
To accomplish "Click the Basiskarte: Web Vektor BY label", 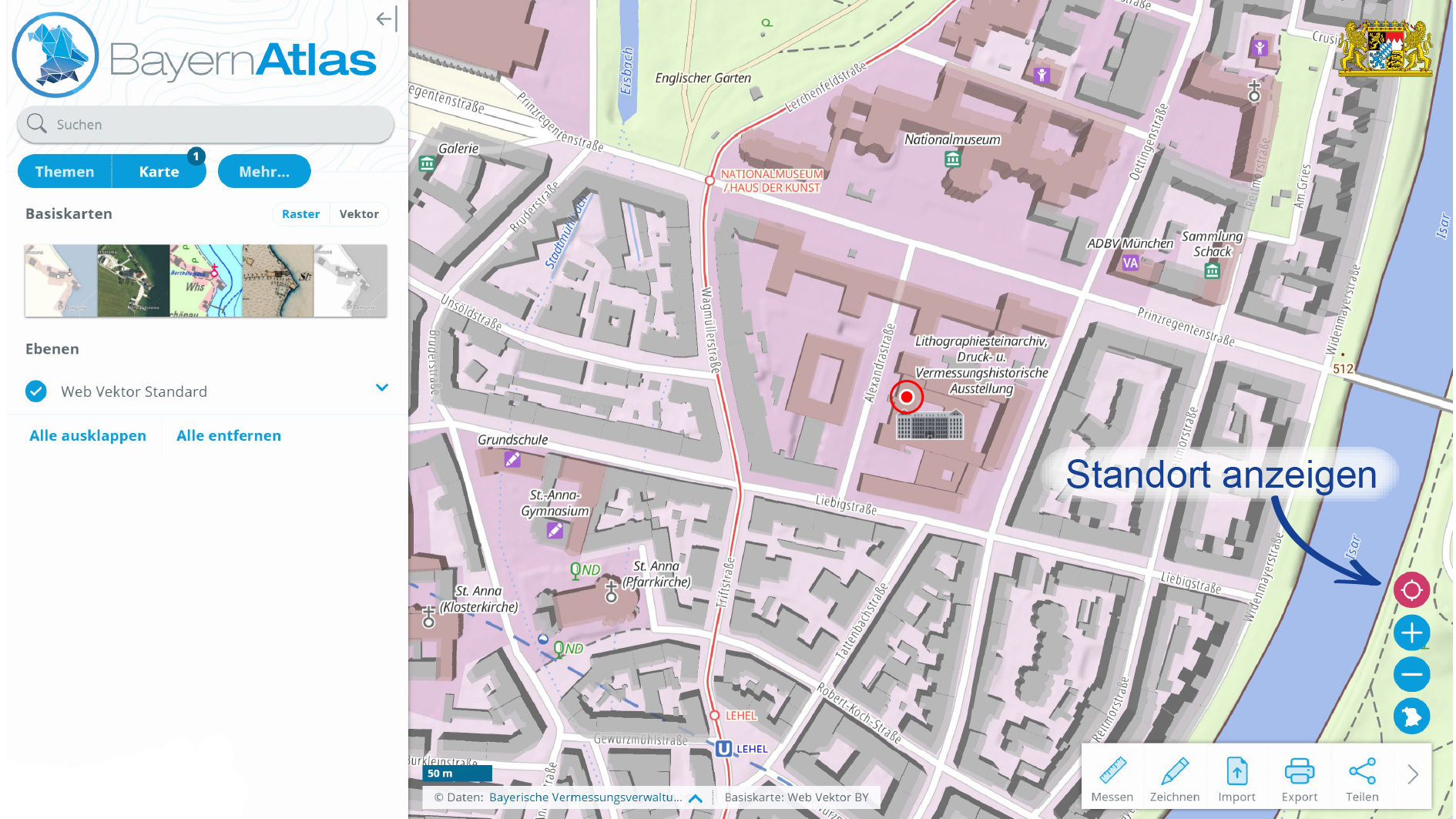I will (x=797, y=797).
